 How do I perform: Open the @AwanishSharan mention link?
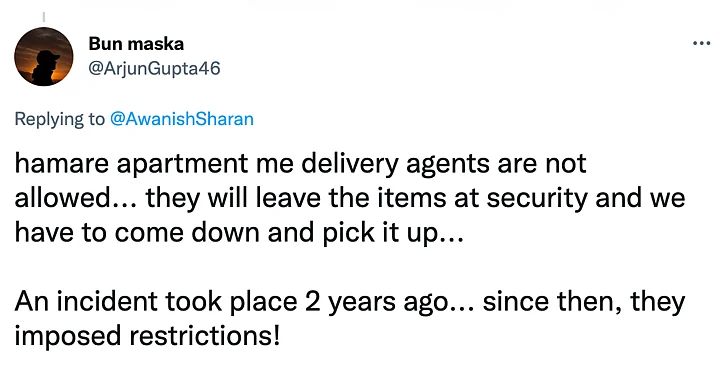182,119
